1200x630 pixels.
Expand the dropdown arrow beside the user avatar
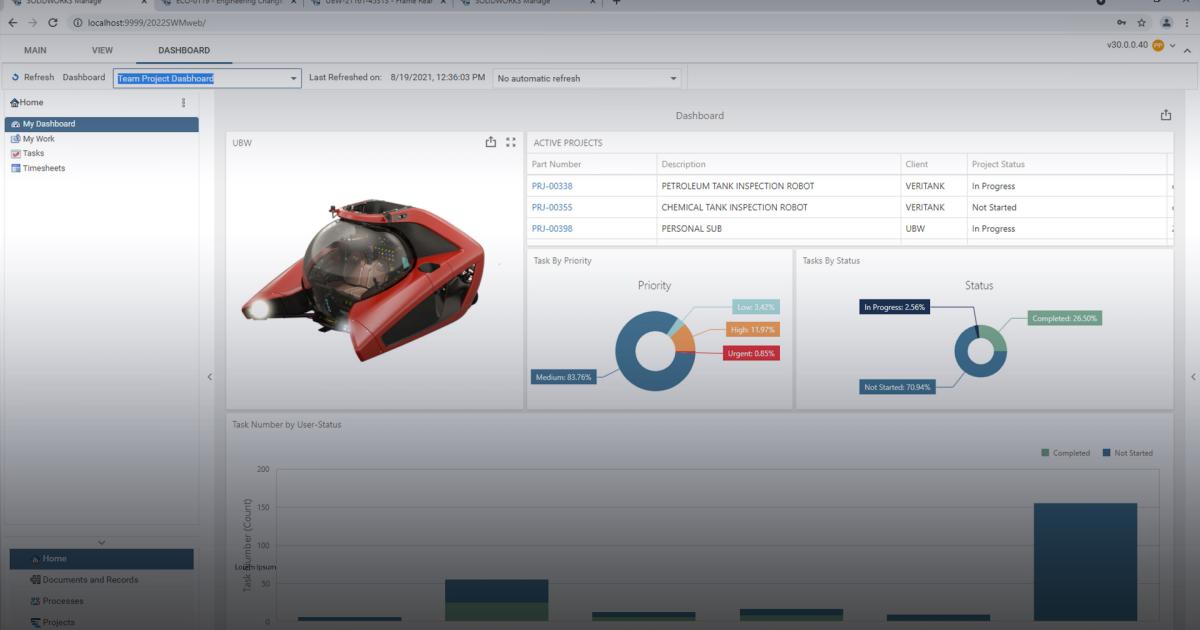pos(1173,45)
